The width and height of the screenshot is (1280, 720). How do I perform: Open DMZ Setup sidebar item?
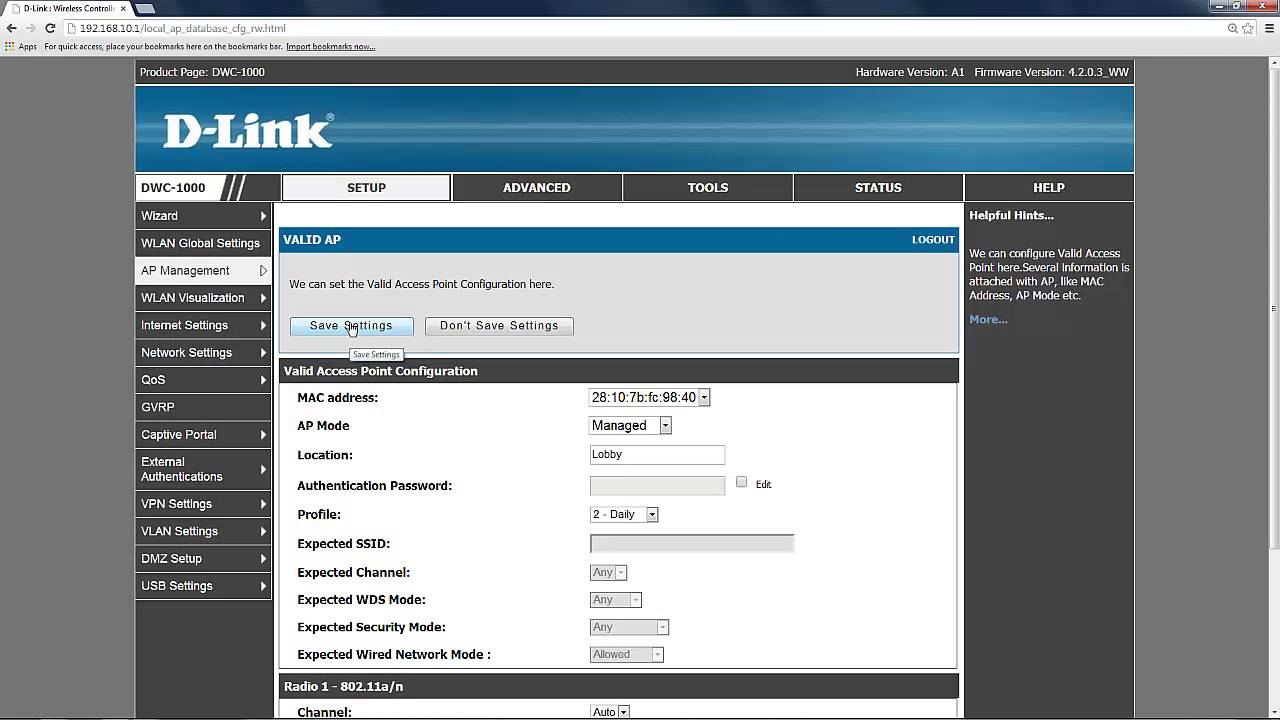click(x=203, y=558)
